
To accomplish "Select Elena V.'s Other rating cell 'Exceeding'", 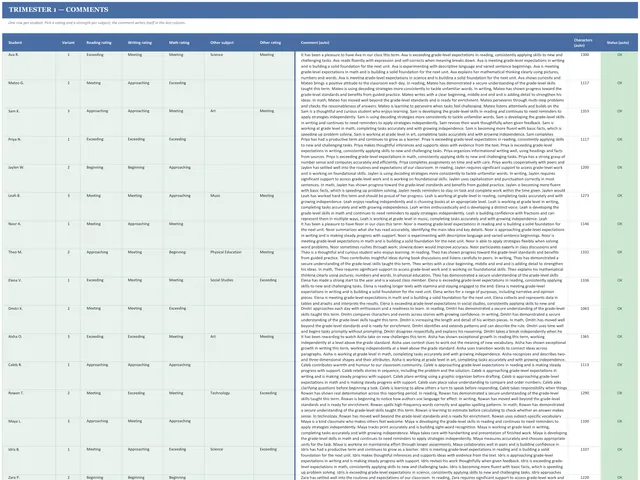I will pos(274,291).
